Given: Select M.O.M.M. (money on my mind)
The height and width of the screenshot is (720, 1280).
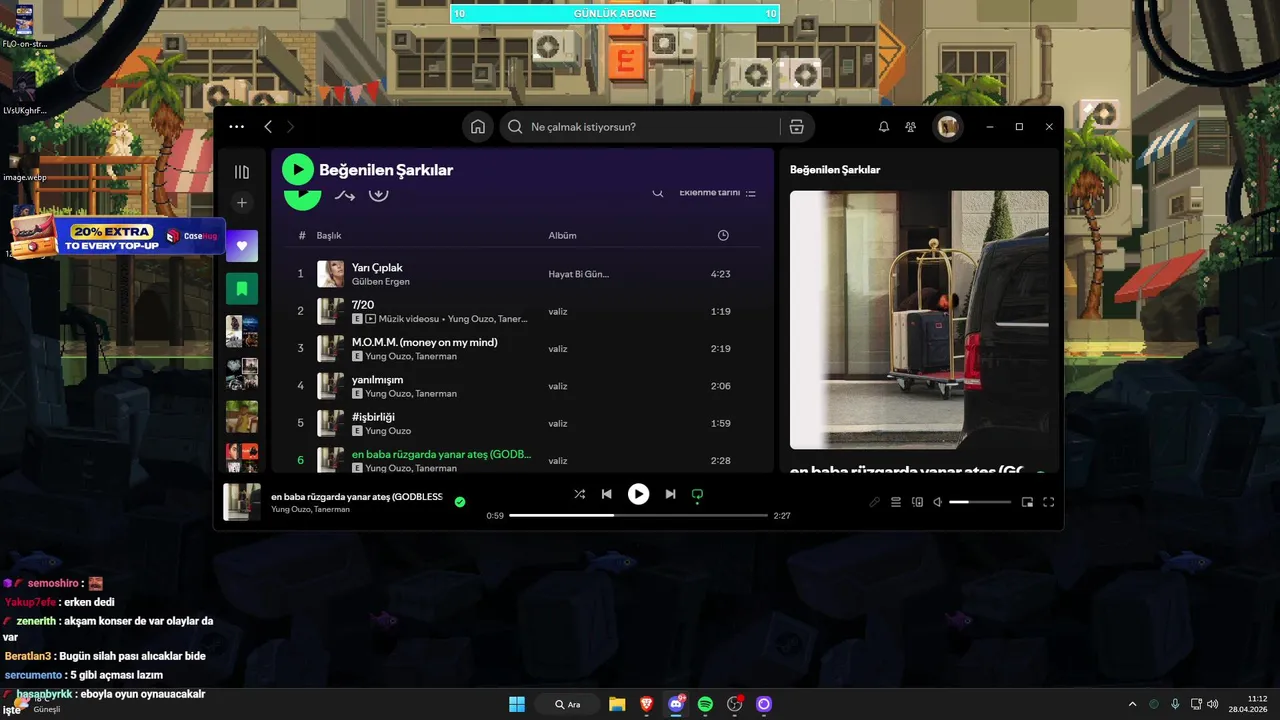Looking at the screenshot, I should tap(424, 342).
